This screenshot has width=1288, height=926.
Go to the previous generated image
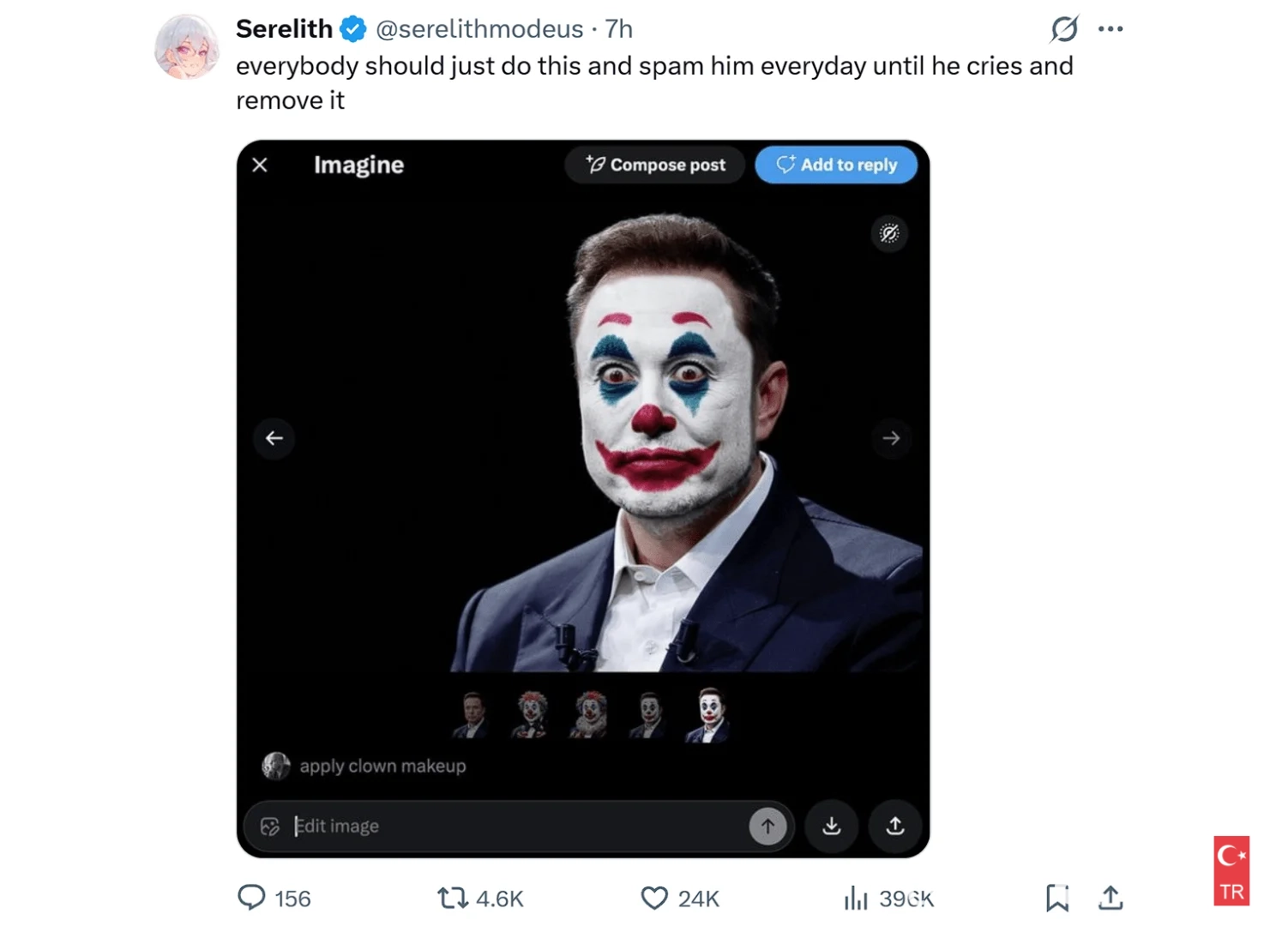click(274, 438)
